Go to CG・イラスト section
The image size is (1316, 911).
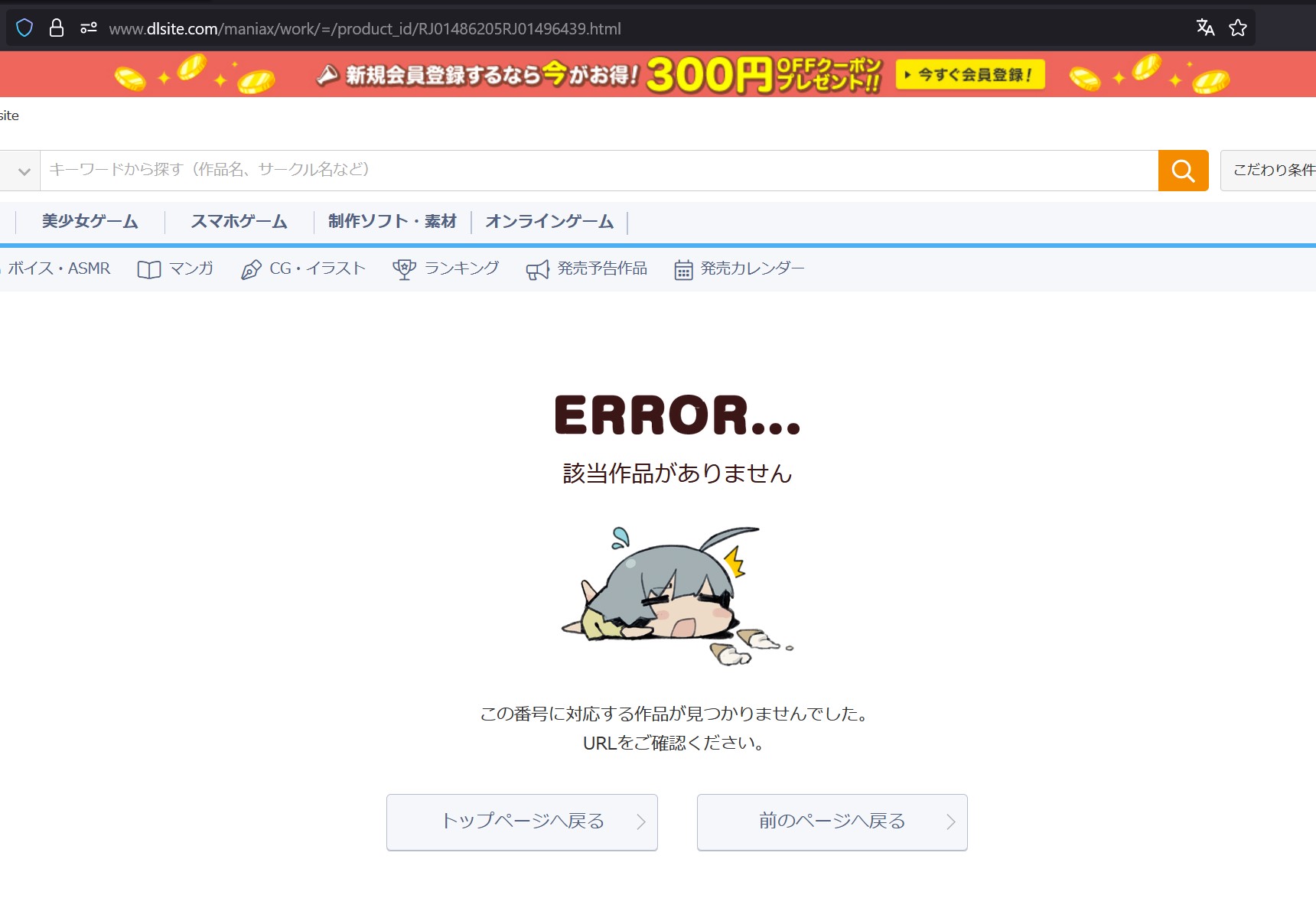(x=318, y=268)
